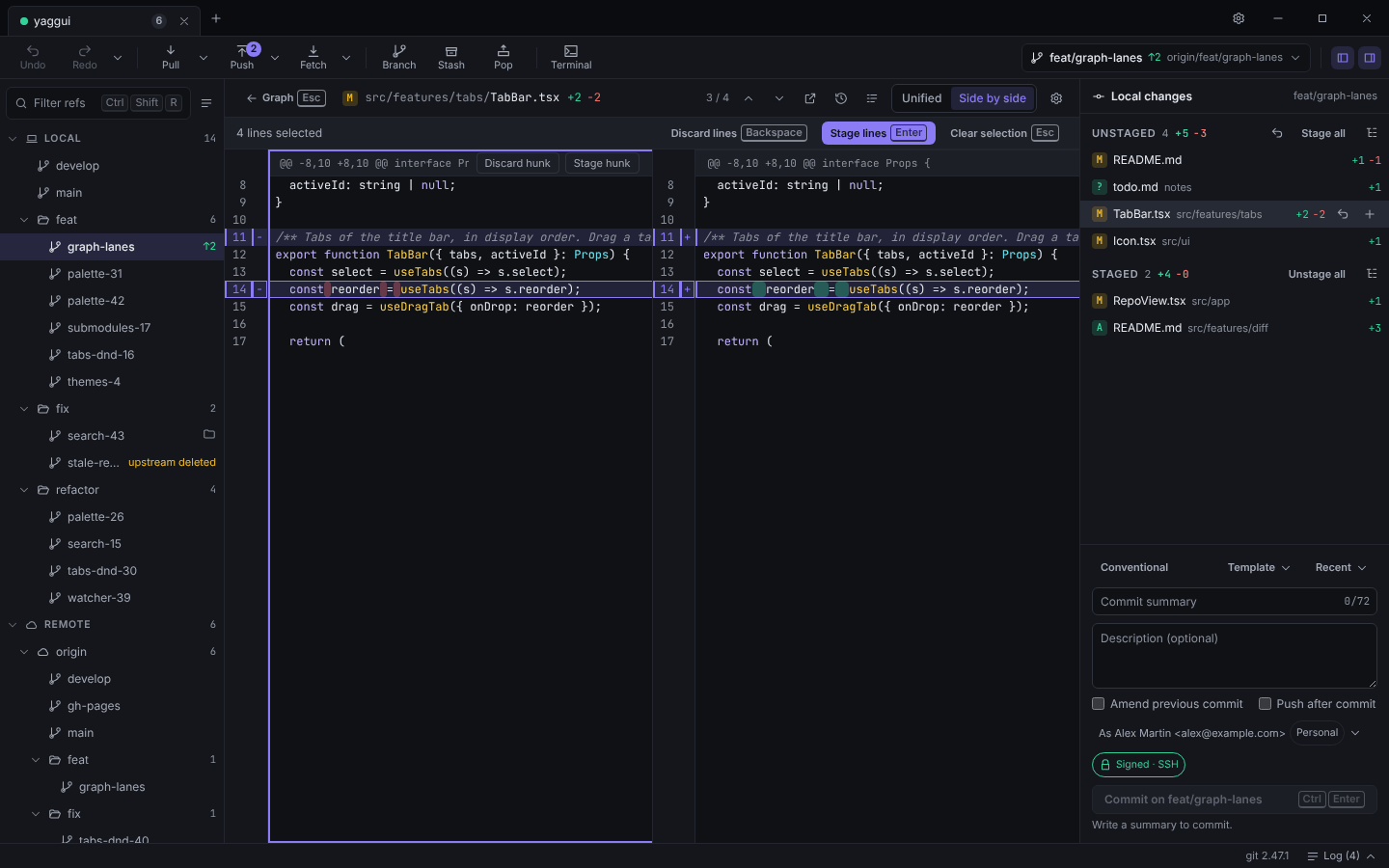Click the Discard hunk button
Viewport: 1389px width, 868px height.
point(517,163)
